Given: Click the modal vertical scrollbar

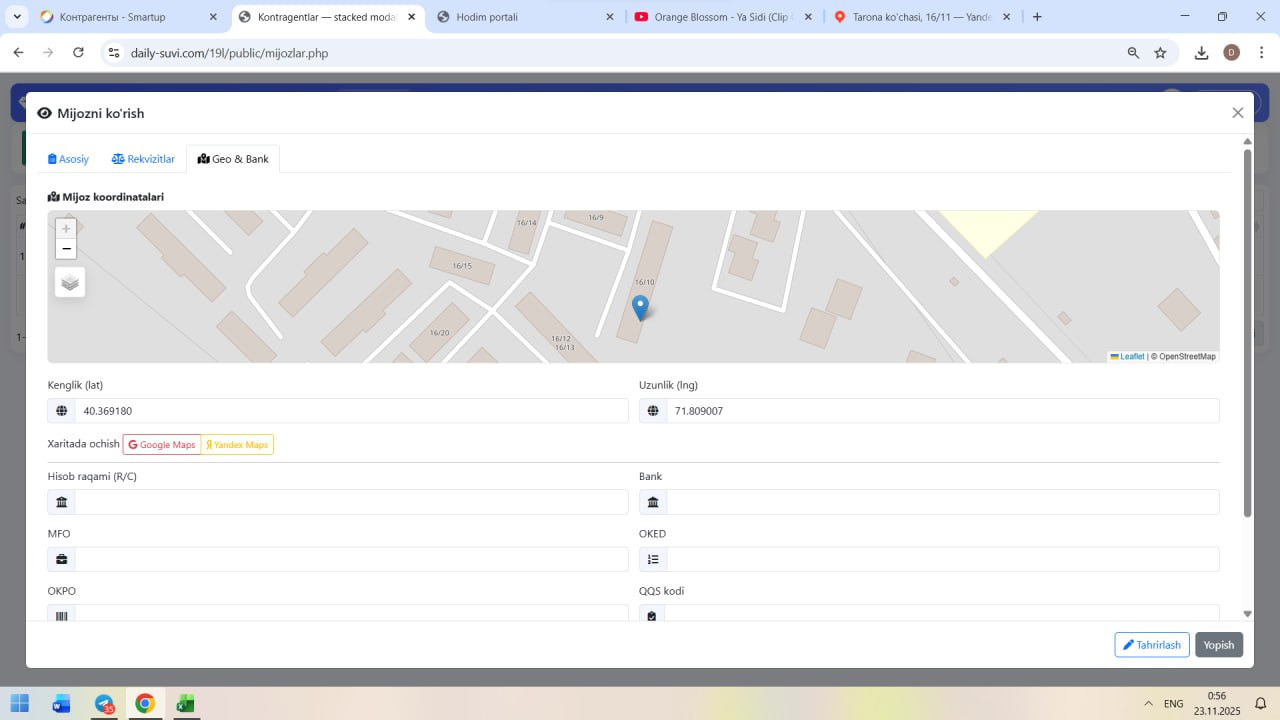Looking at the screenshot, I should pyautogui.click(x=1247, y=330).
